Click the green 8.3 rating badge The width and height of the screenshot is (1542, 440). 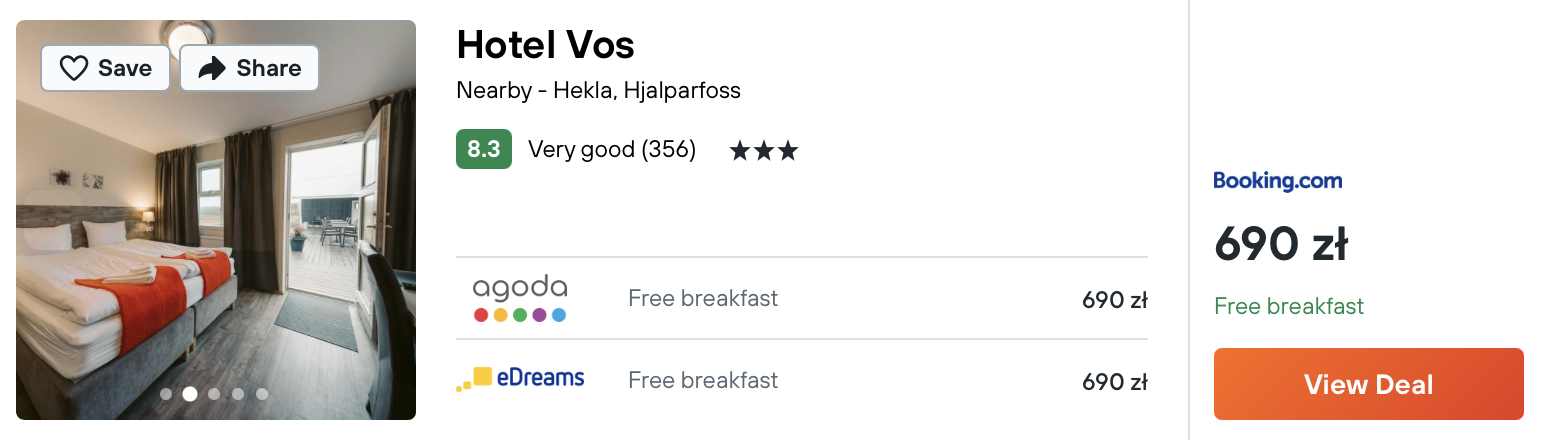pos(484,150)
